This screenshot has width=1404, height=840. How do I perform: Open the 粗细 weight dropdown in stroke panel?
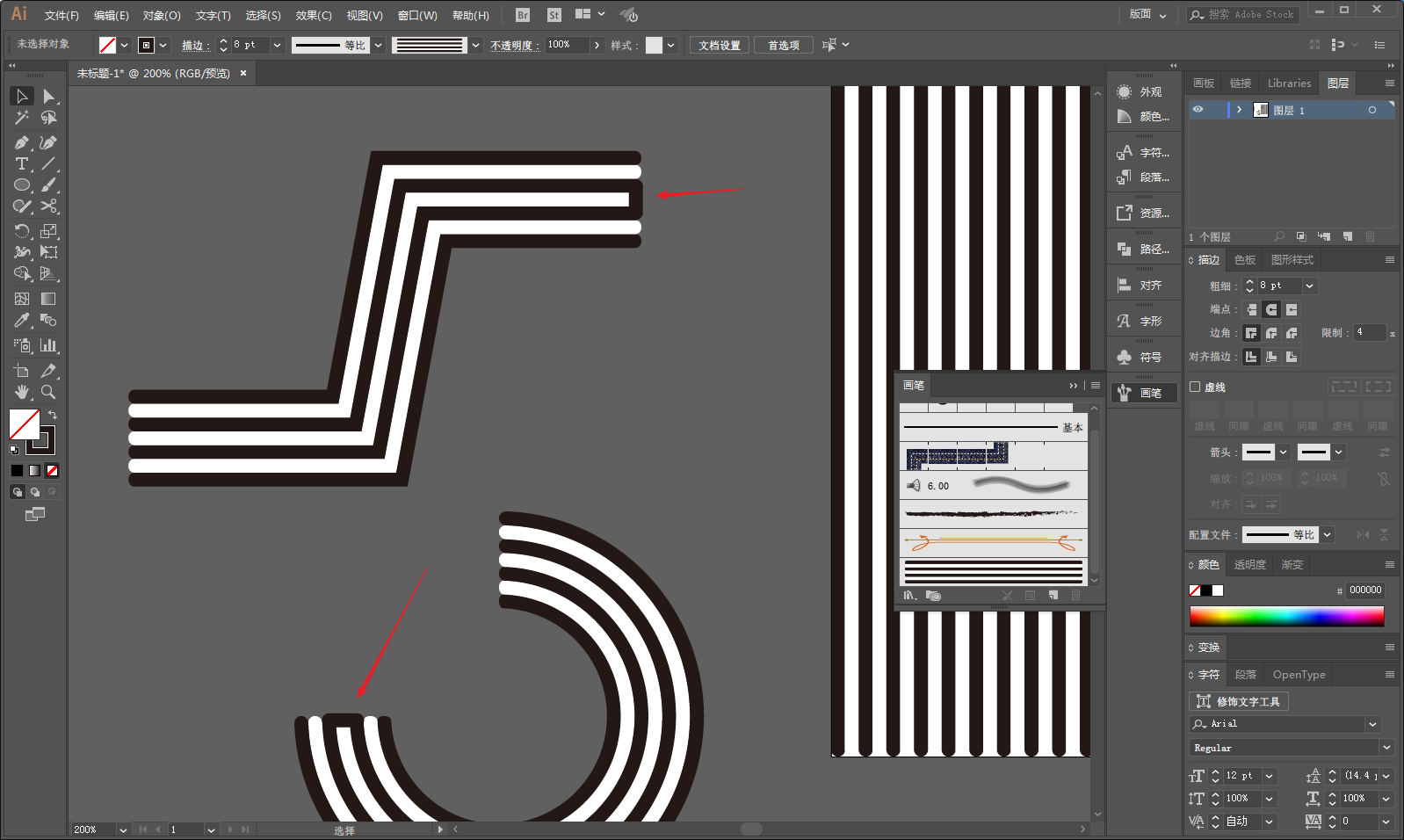(x=1310, y=286)
